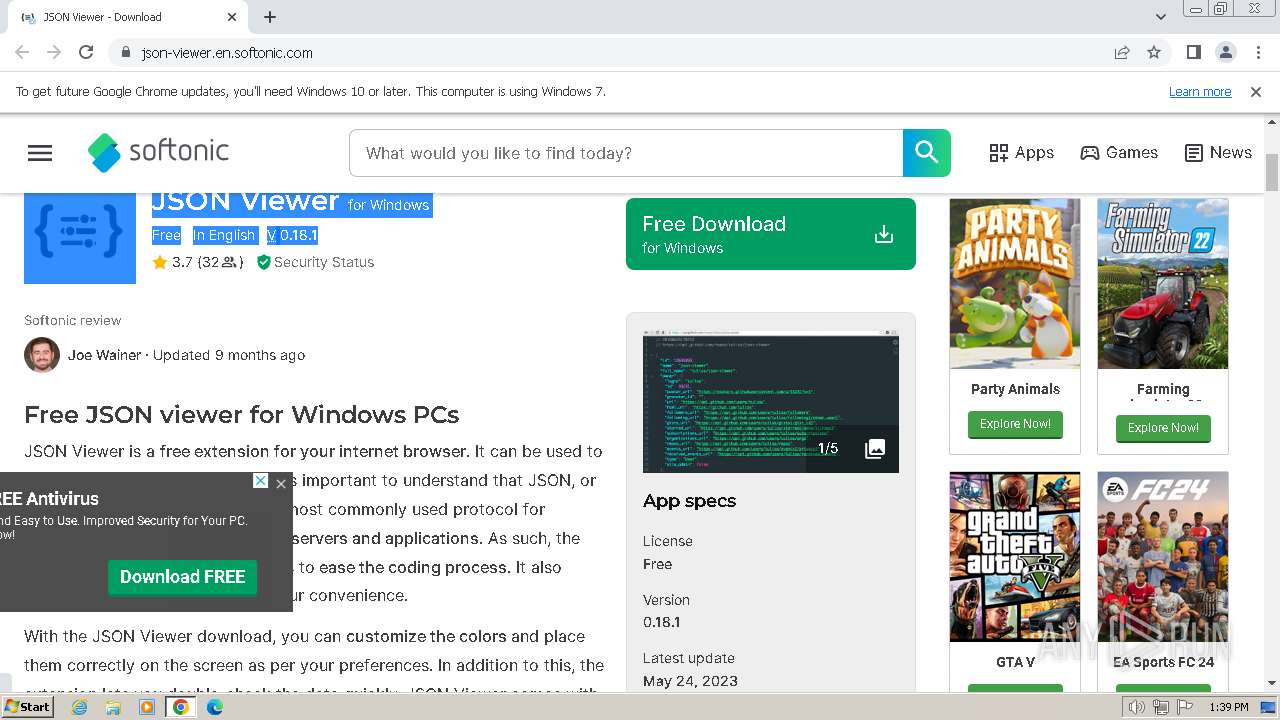
Task: Click the Windows Start button
Action: tap(28, 707)
